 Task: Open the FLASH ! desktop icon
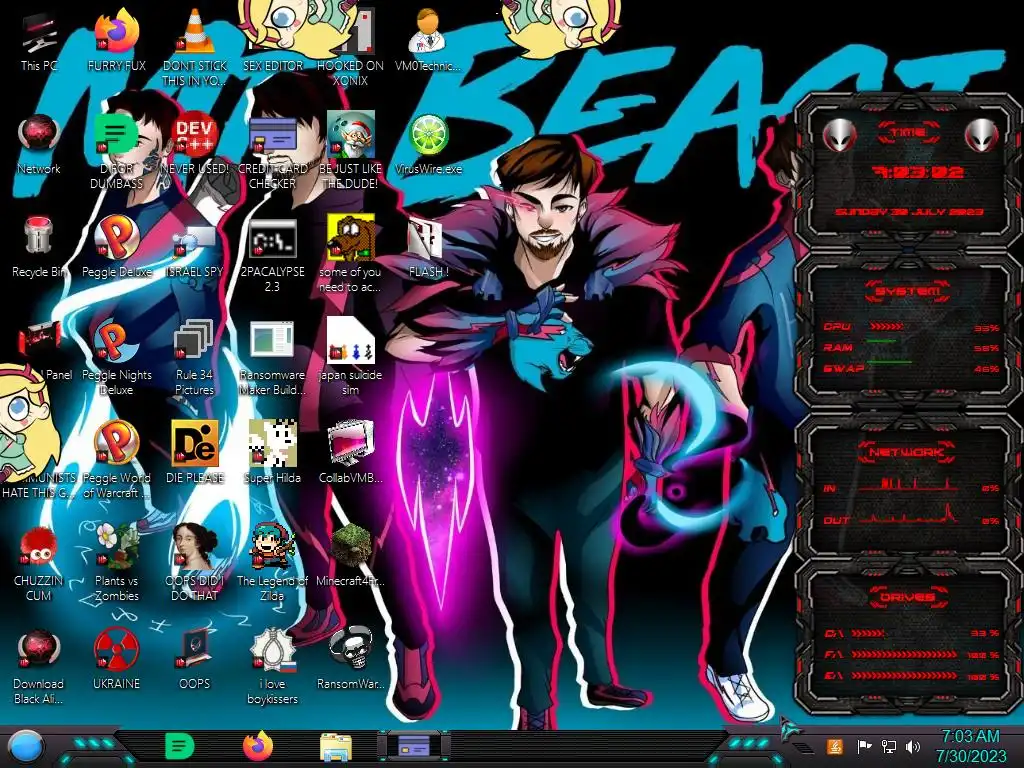pyautogui.click(x=428, y=248)
